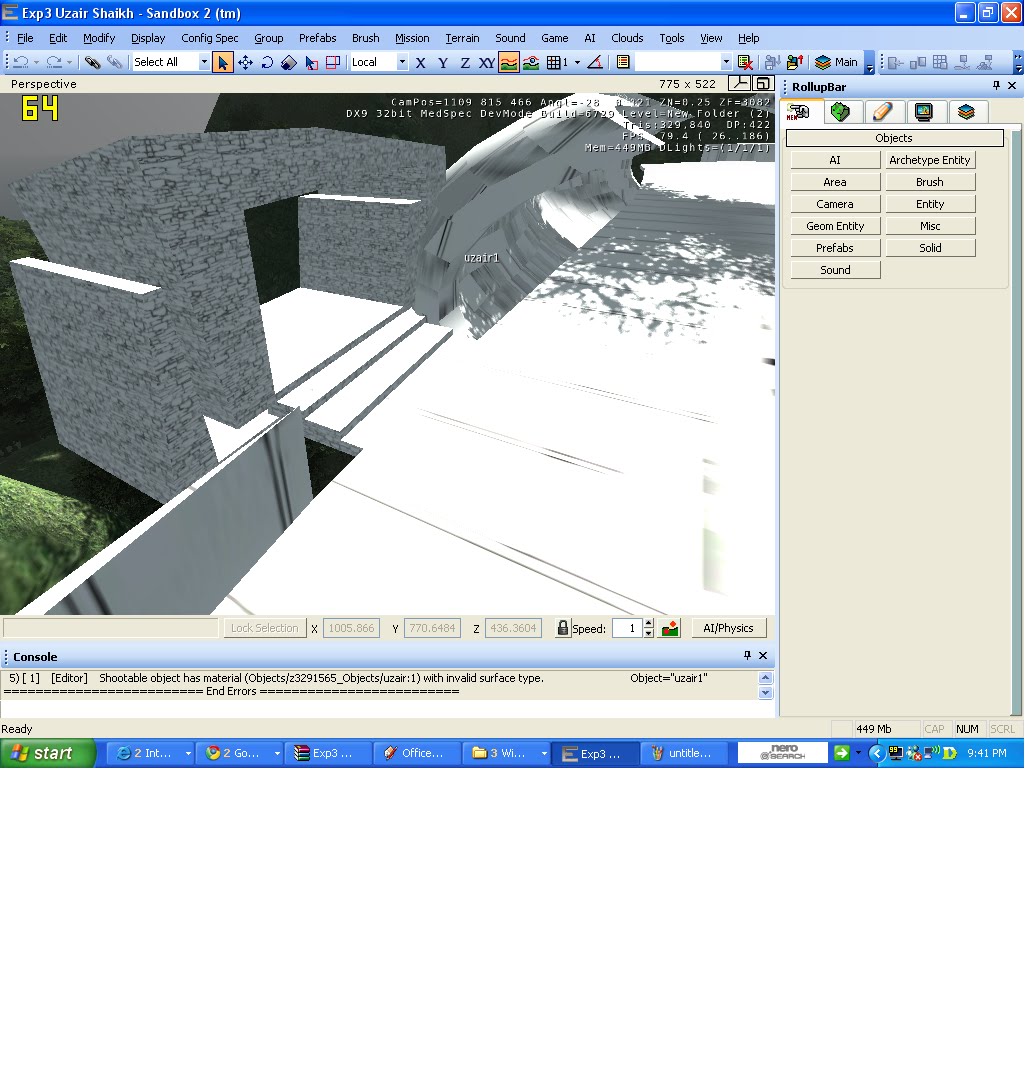Viewport: 1025px width, 1076px height.
Task: Click the Load objects icon with red arrow
Action: pos(794,62)
